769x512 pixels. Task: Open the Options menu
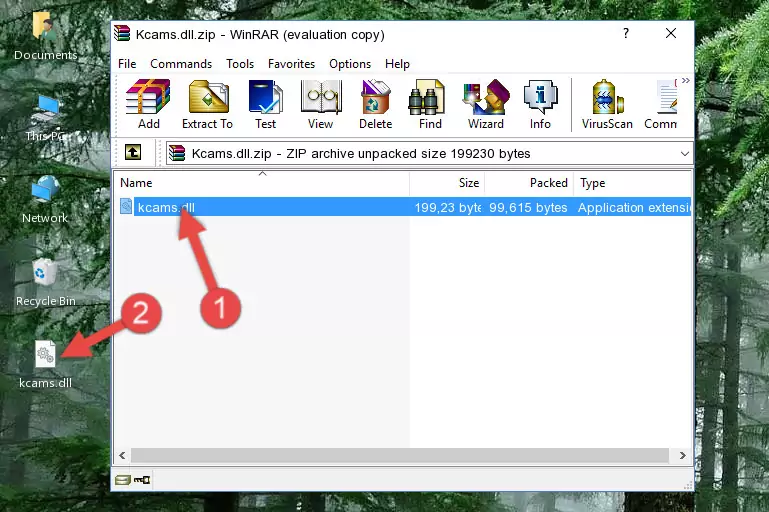350,64
